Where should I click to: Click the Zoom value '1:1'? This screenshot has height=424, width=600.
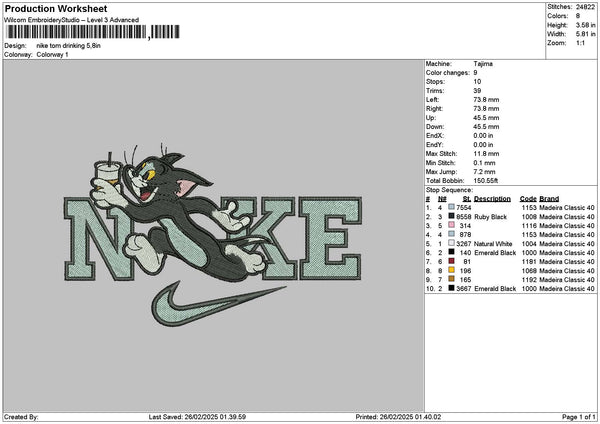pos(580,43)
